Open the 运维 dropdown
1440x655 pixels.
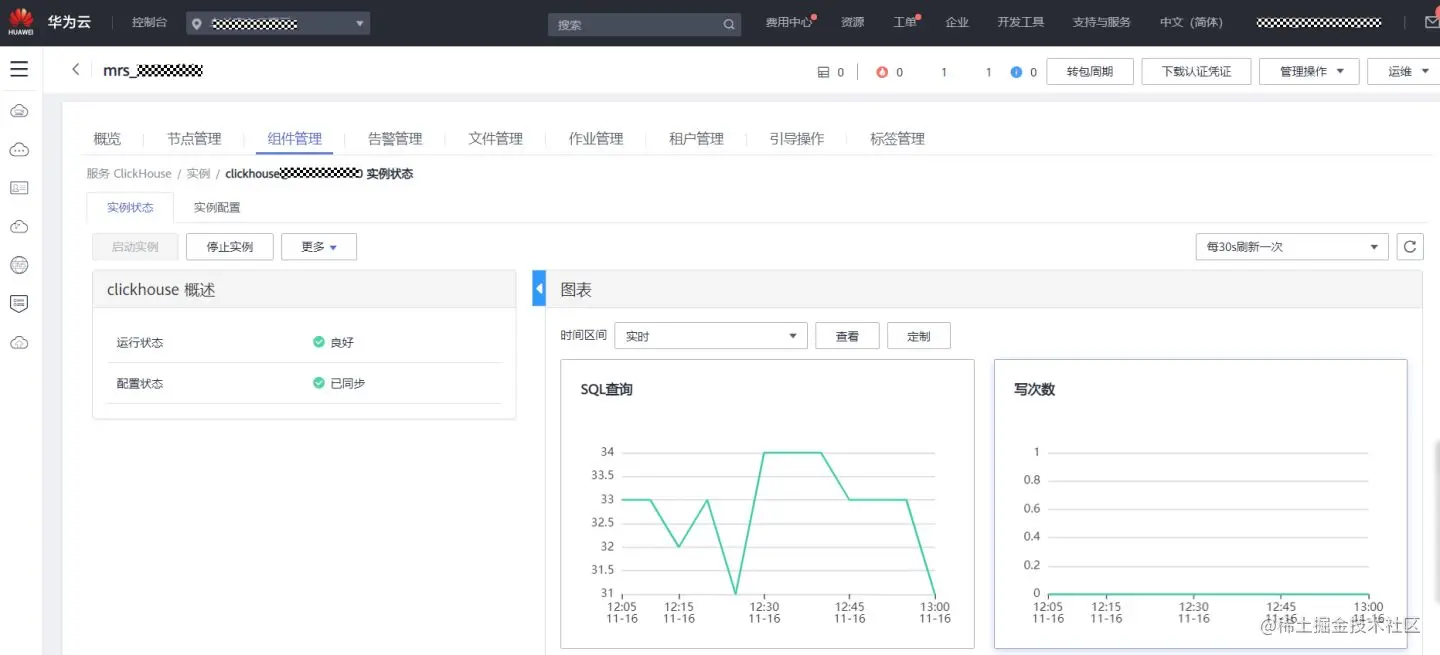1404,71
